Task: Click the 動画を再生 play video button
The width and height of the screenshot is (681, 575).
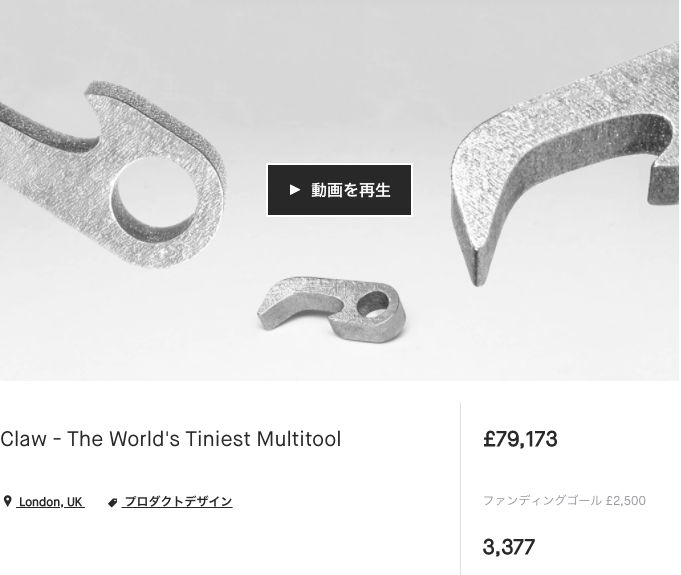Action: (x=339, y=190)
